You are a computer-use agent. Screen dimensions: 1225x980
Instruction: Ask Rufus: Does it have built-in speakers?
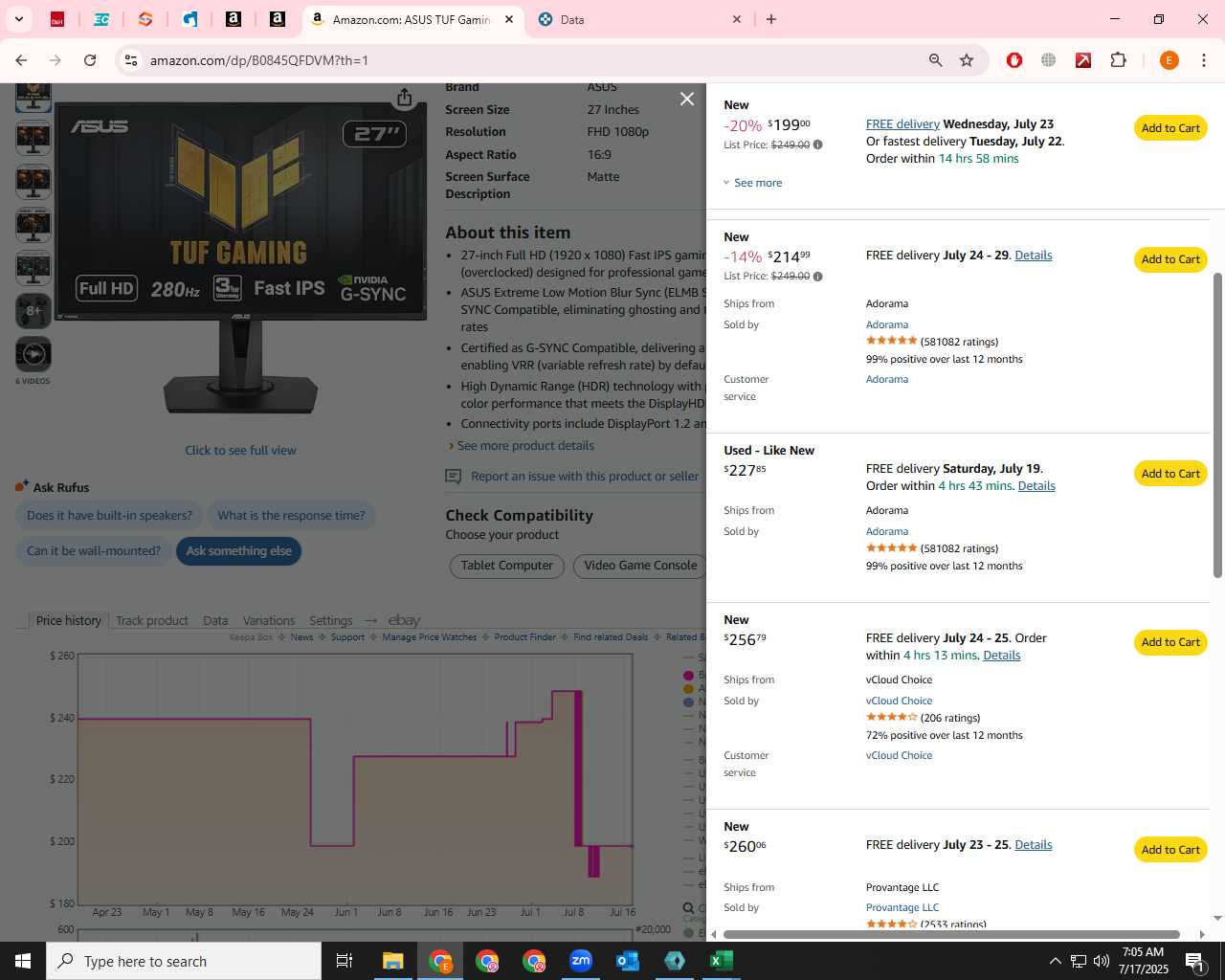[109, 516]
